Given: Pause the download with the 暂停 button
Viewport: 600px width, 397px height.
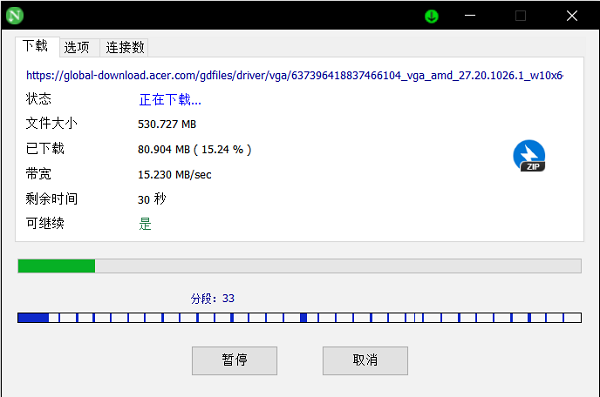Looking at the screenshot, I should [x=235, y=361].
